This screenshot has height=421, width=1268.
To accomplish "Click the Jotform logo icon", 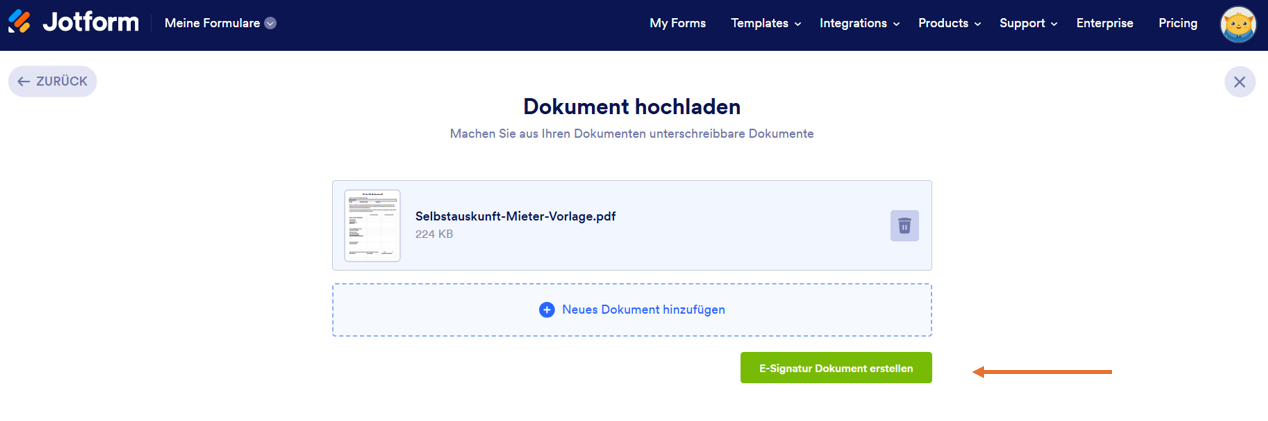I will 19,23.
